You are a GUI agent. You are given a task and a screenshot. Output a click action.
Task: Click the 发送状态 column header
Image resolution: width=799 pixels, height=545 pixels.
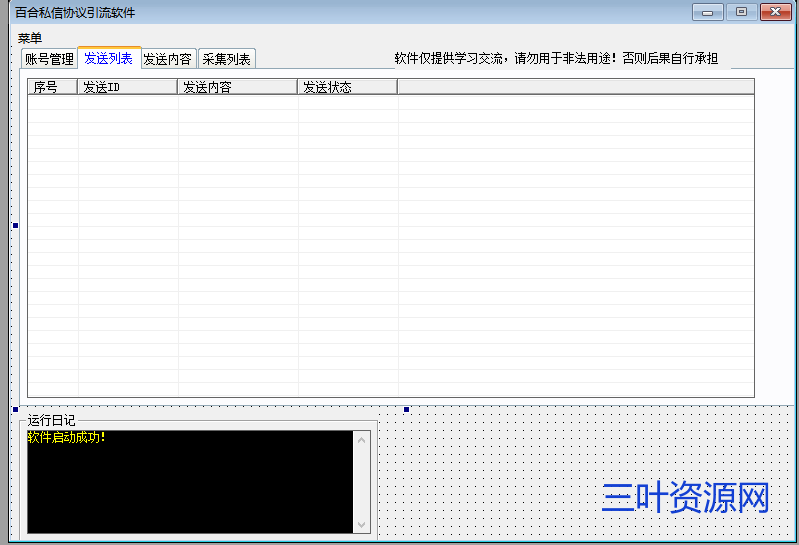pos(348,87)
